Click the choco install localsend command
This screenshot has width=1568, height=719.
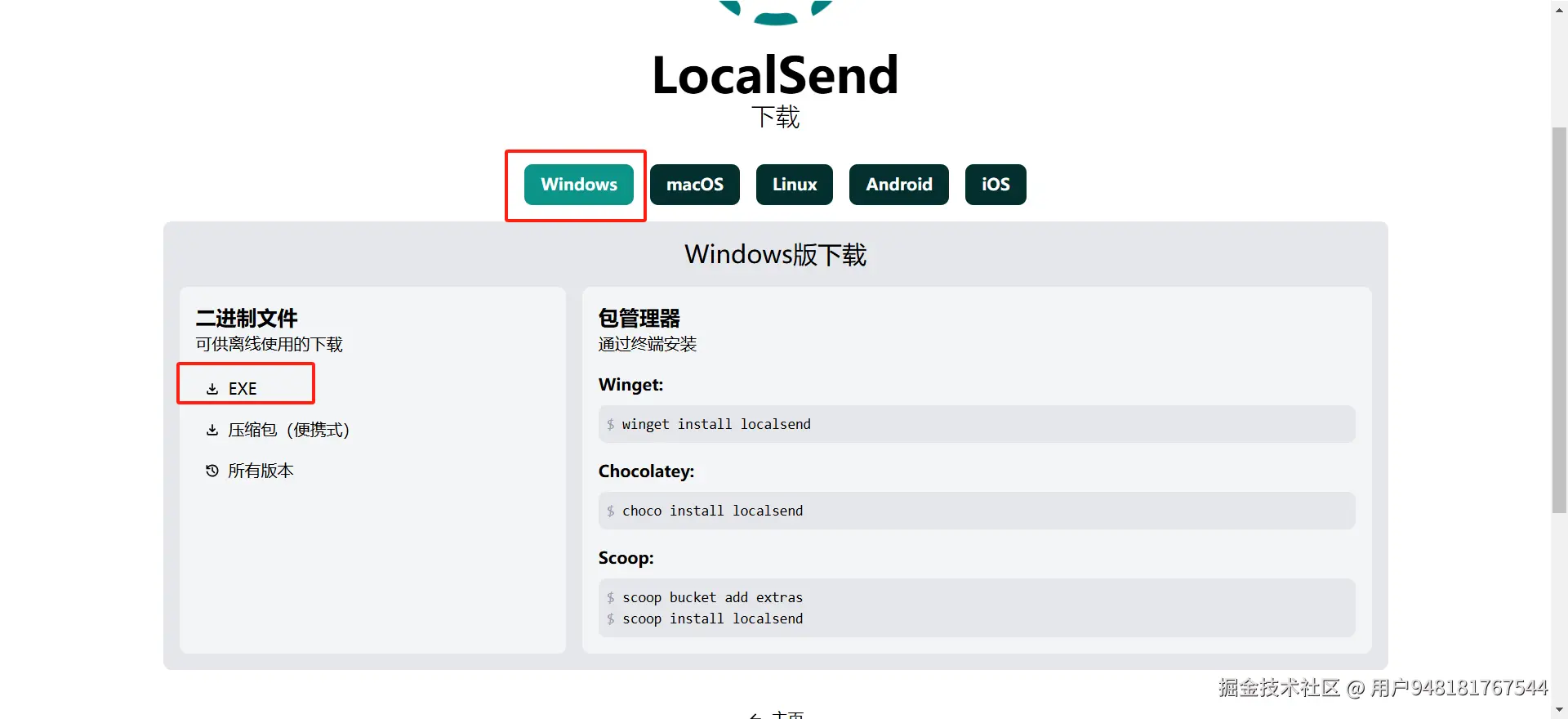point(712,511)
